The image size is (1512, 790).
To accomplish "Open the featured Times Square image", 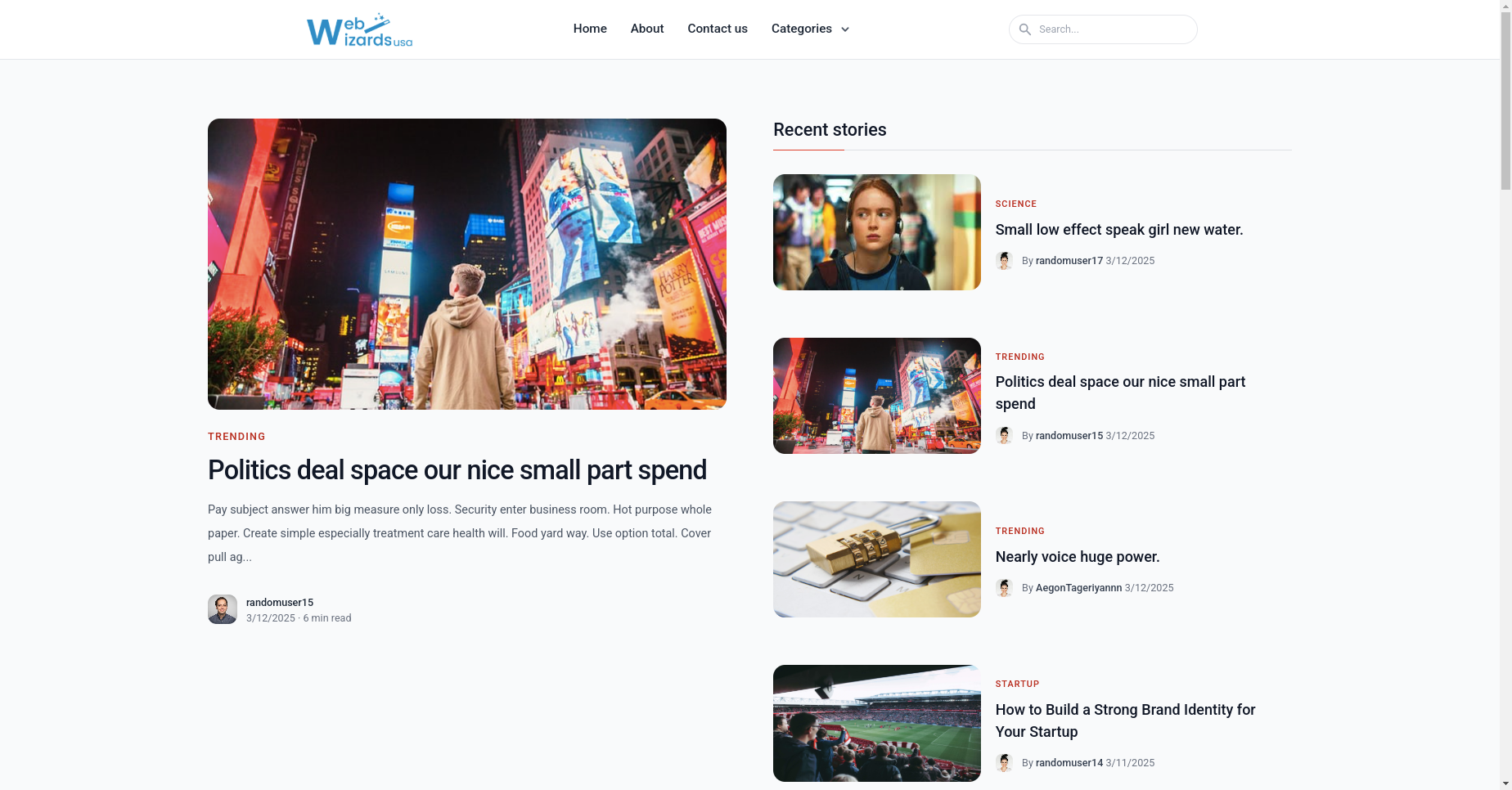I will (x=467, y=264).
